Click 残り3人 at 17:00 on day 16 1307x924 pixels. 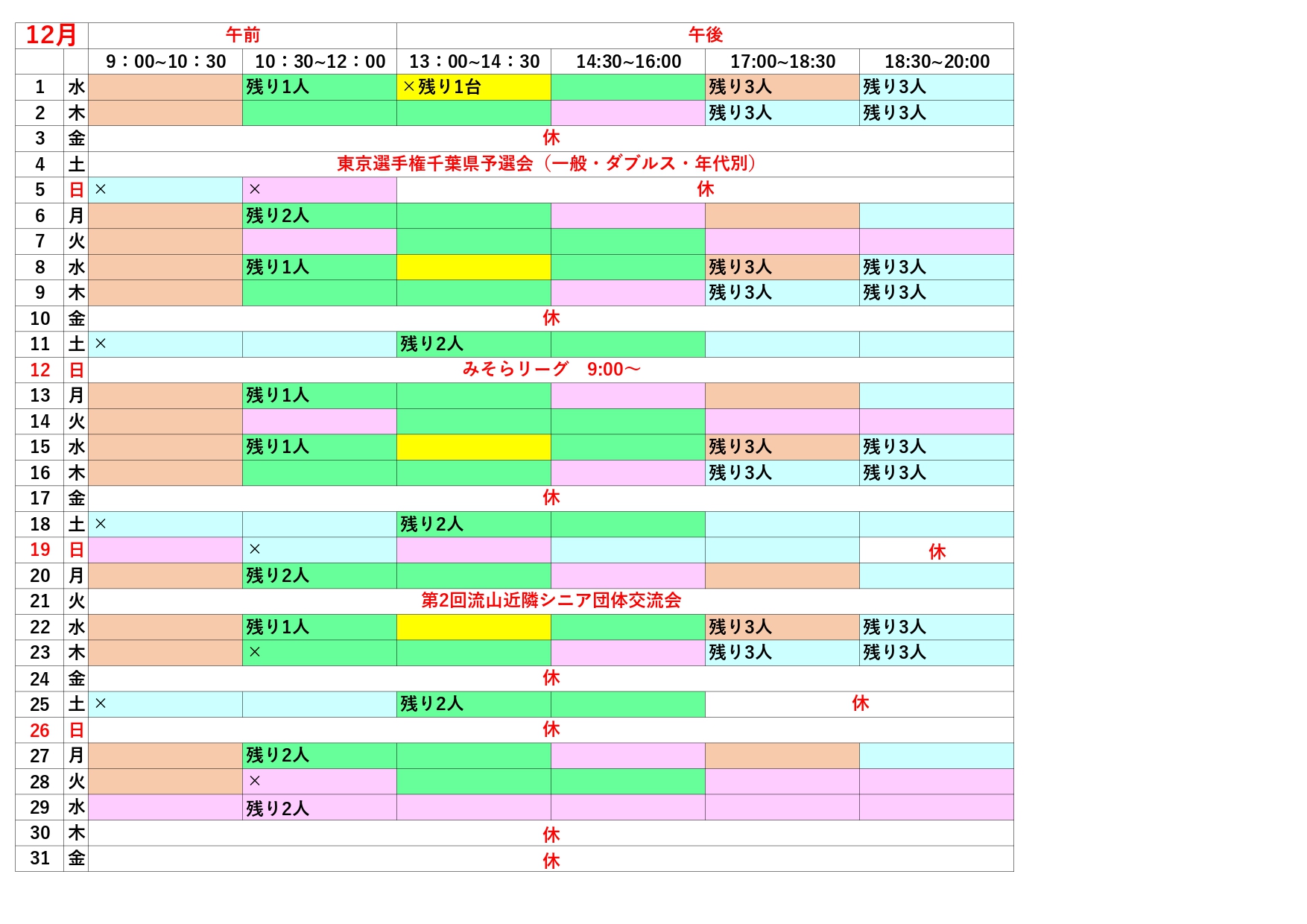click(740, 473)
